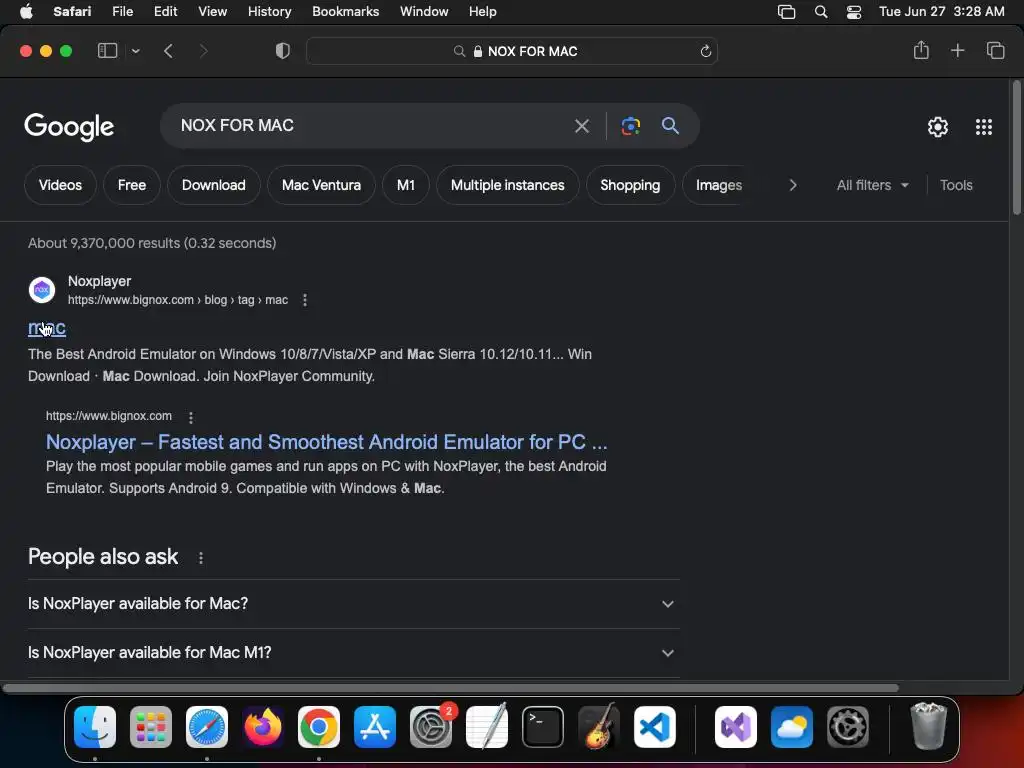Open App Store from the Dock
Image resolution: width=1024 pixels, height=768 pixels.
pyautogui.click(x=375, y=726)
